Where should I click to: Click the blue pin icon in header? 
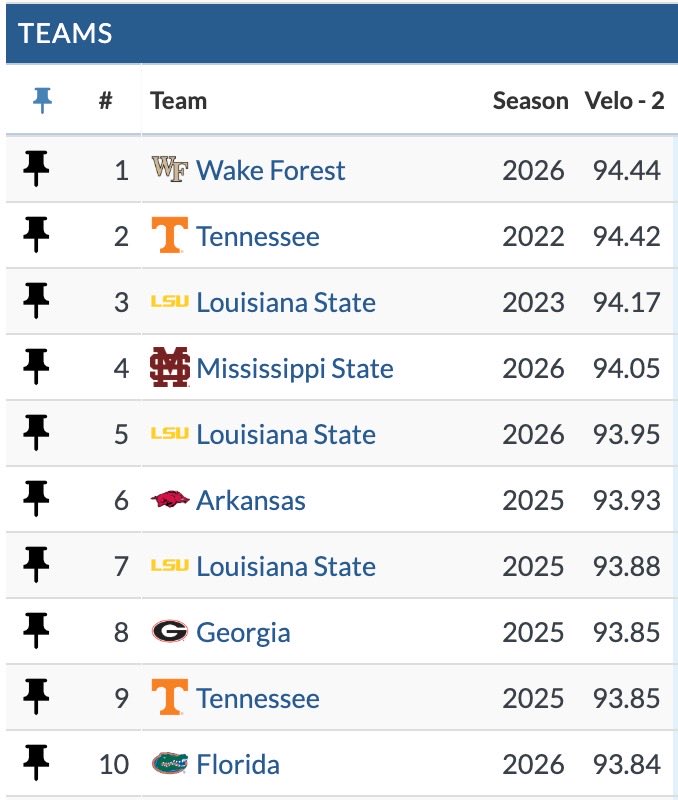(x=42, y=100)
